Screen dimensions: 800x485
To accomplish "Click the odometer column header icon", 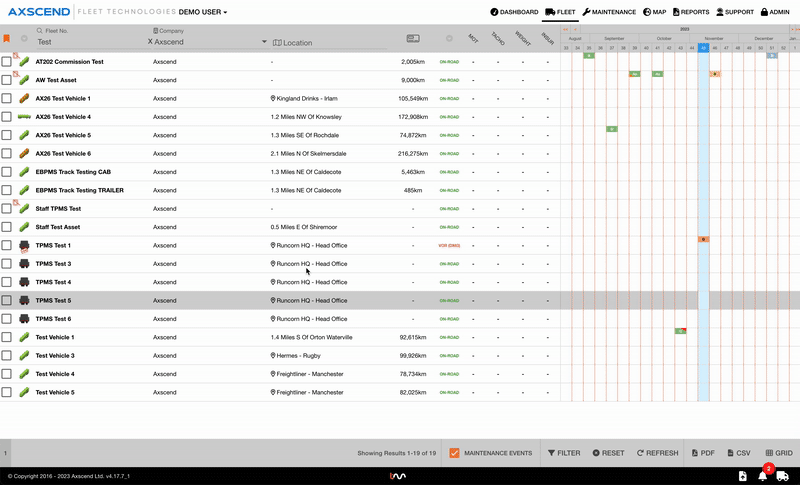I will [x=412, y=39].
